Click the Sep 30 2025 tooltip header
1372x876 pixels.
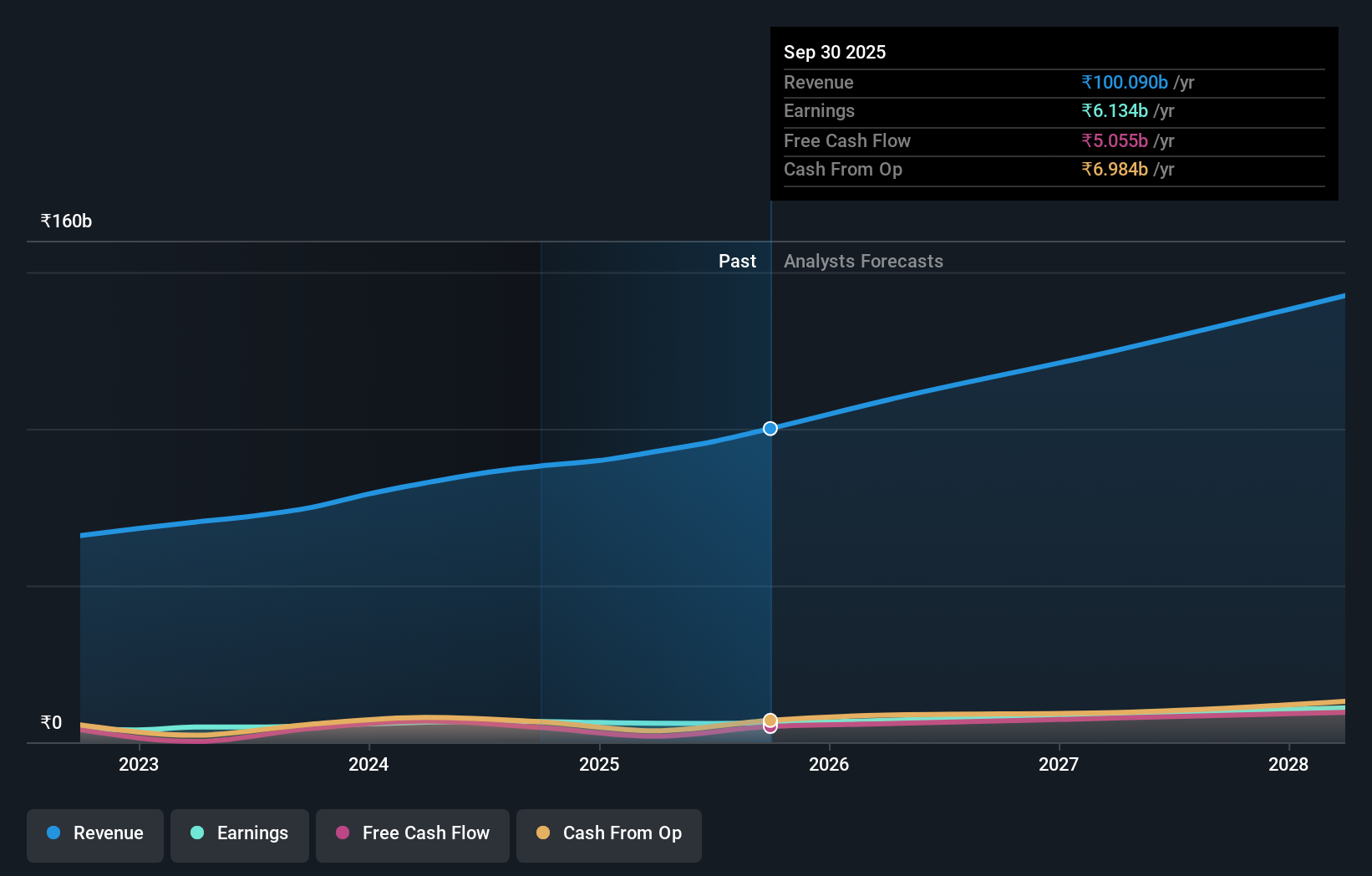point(834,52)
